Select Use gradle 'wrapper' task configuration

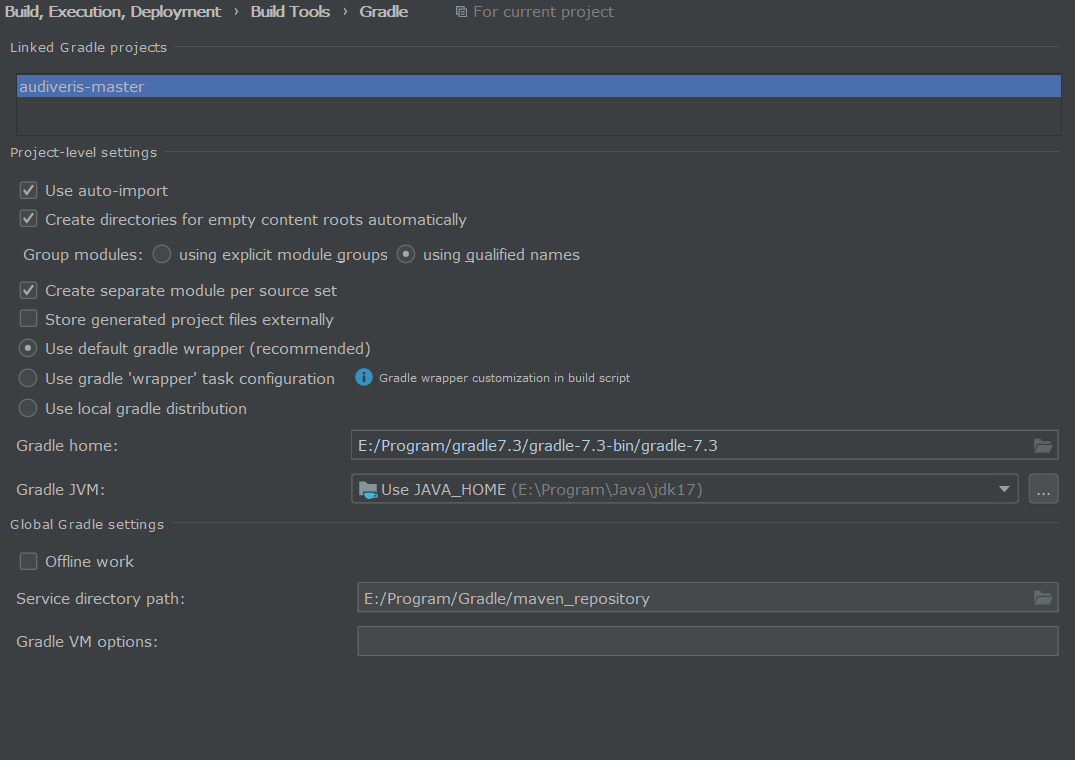coord(27,378)
